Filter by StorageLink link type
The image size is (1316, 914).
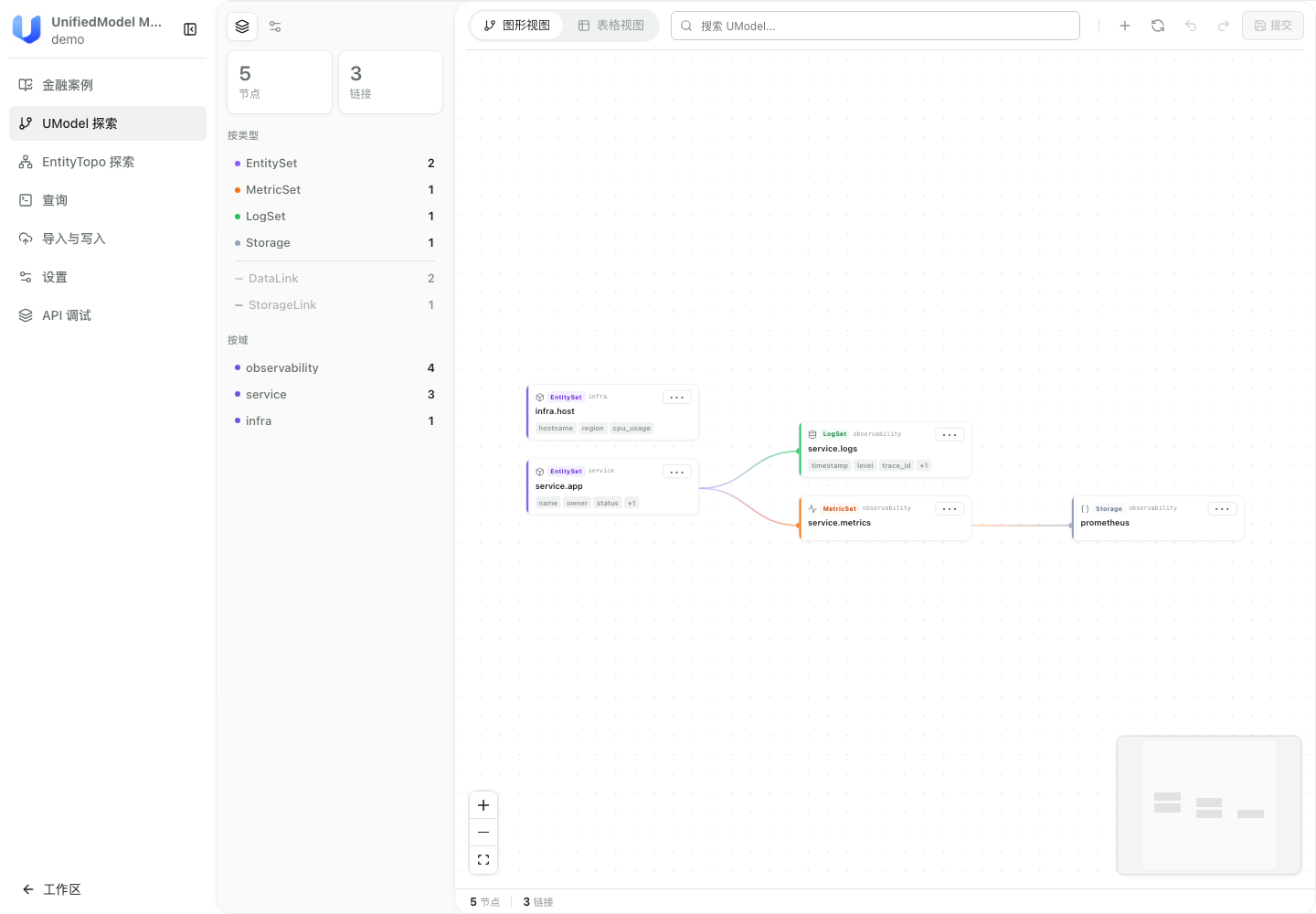[x=334, y=305]
